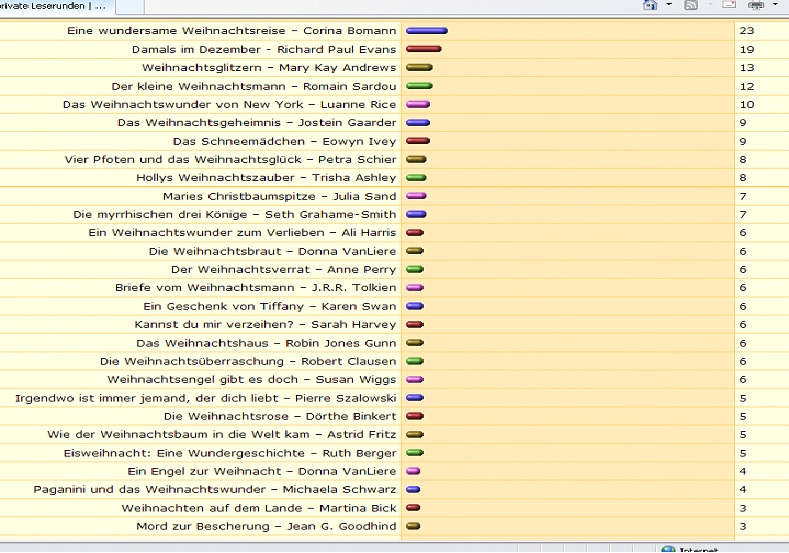Click the Print printer icon
This screenshot has width=789, height=553.
point(757,5)
